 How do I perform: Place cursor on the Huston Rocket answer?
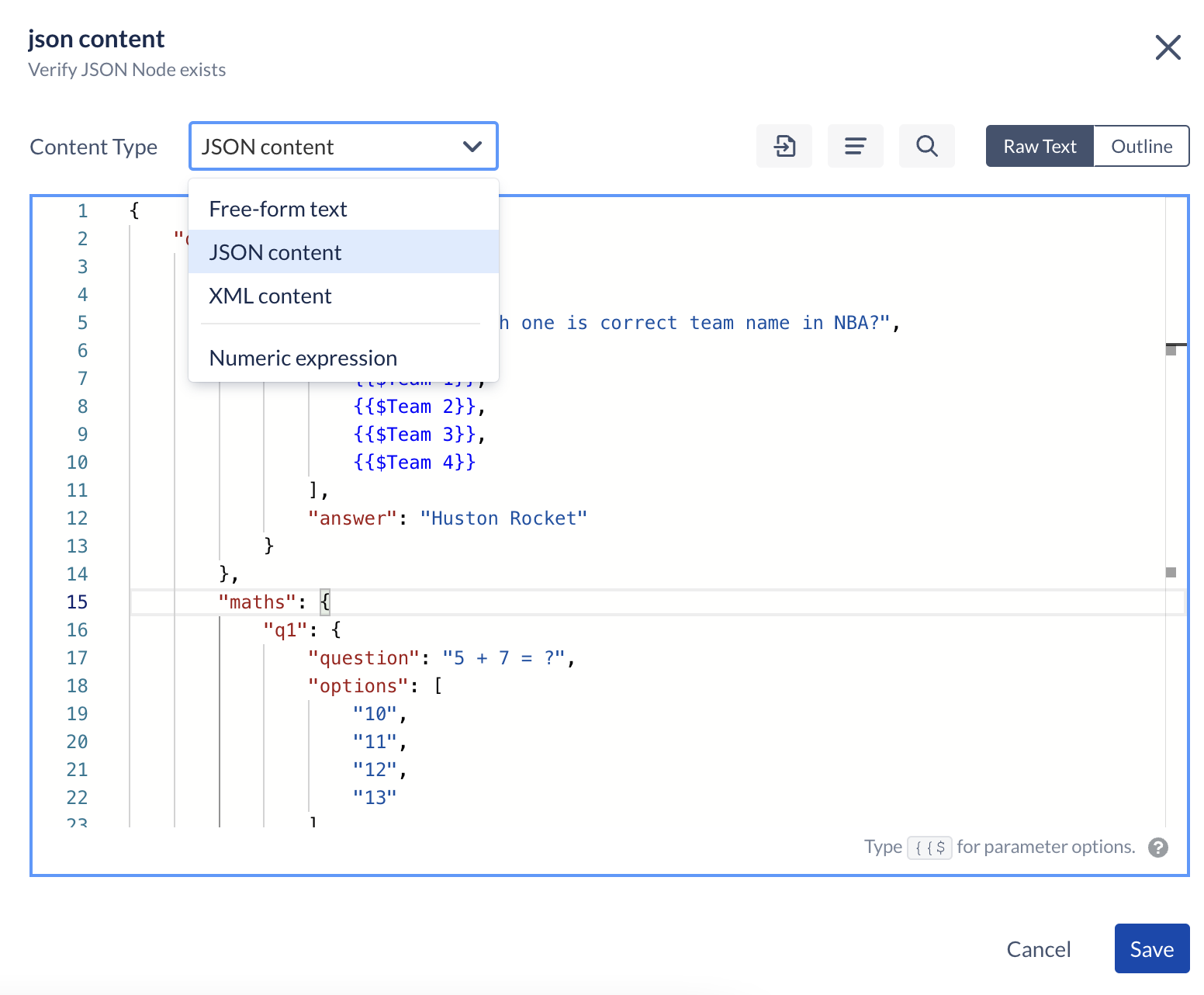[x=504, y=518]
